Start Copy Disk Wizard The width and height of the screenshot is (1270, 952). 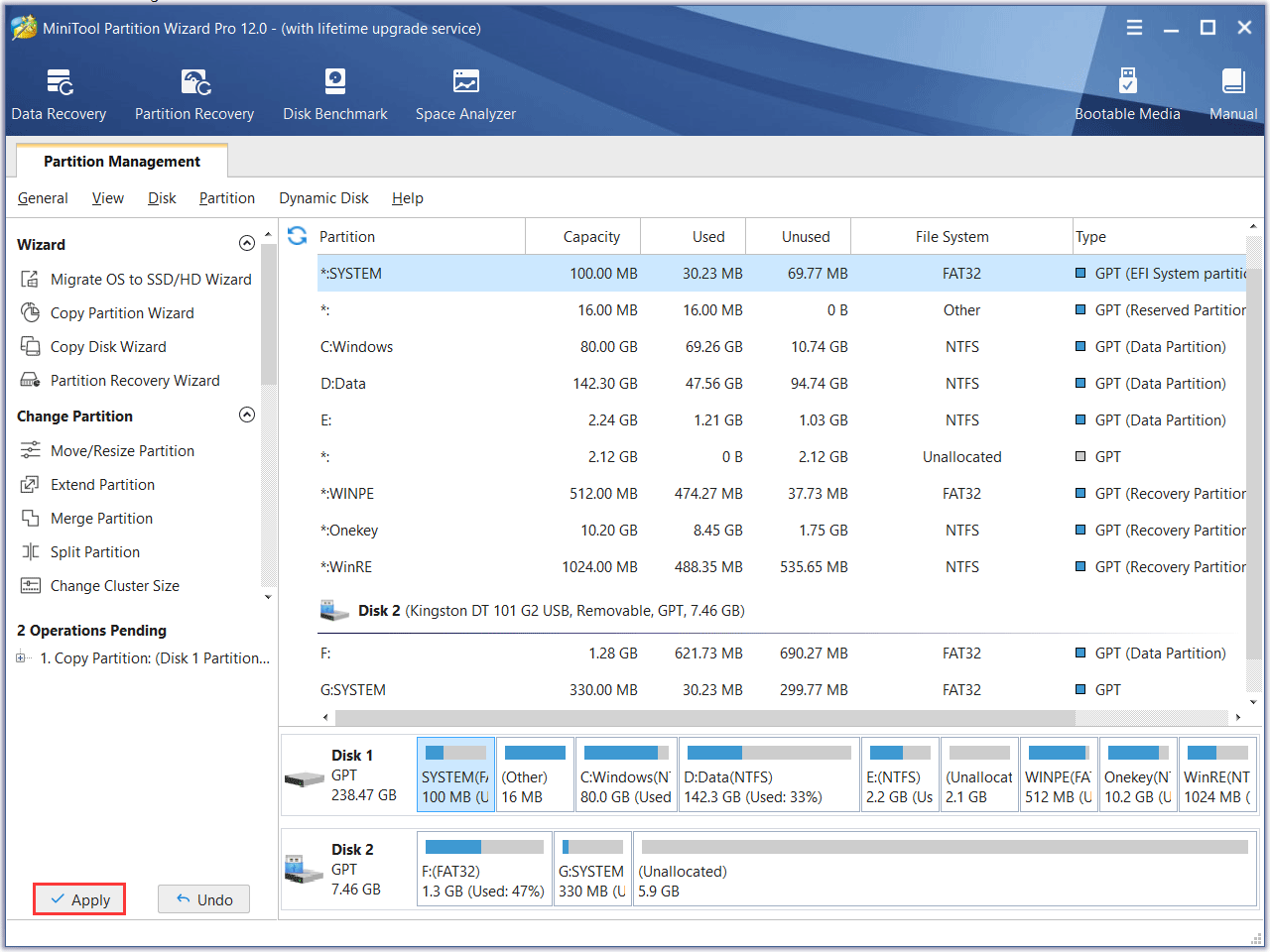[93, 347]
